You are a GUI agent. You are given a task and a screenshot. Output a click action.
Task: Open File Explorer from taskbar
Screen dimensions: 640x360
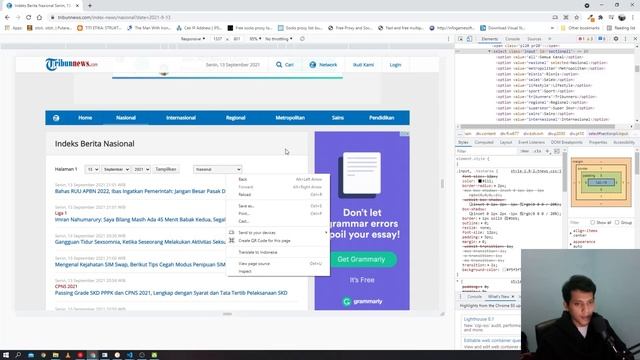point(56,355)
